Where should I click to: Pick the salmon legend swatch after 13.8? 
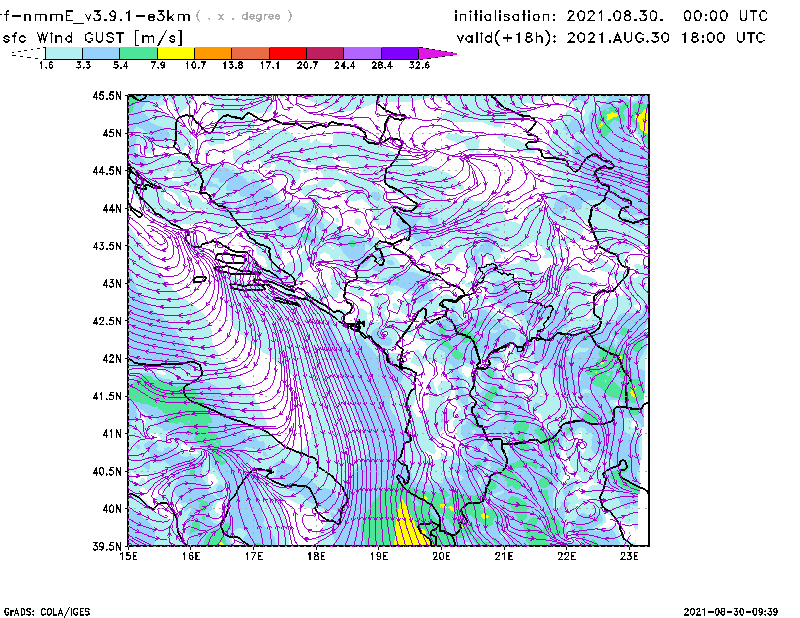tap(251, 53)
